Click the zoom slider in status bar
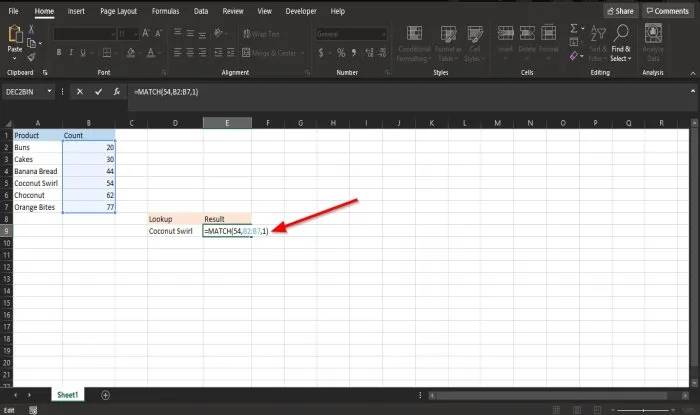Screen dimensions: 700x415 point(643,410)
